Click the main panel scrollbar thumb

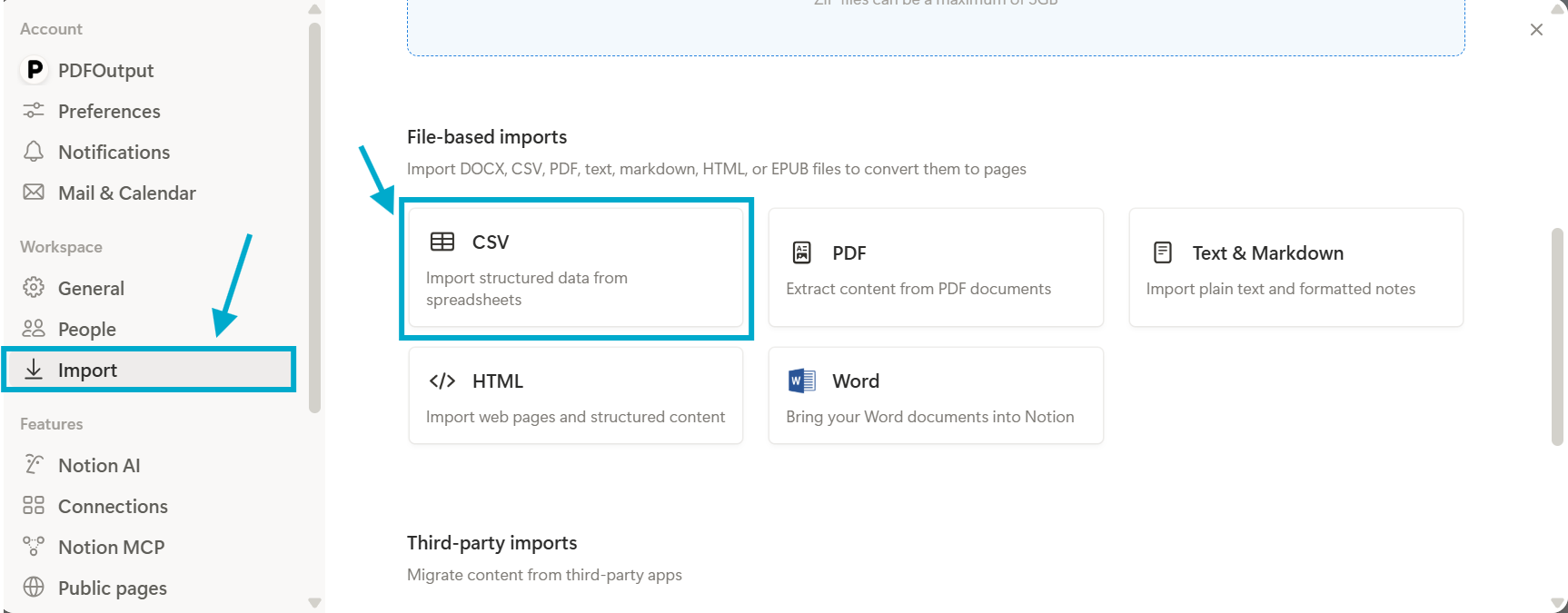pyautogui.click(x=1558, y=336)
